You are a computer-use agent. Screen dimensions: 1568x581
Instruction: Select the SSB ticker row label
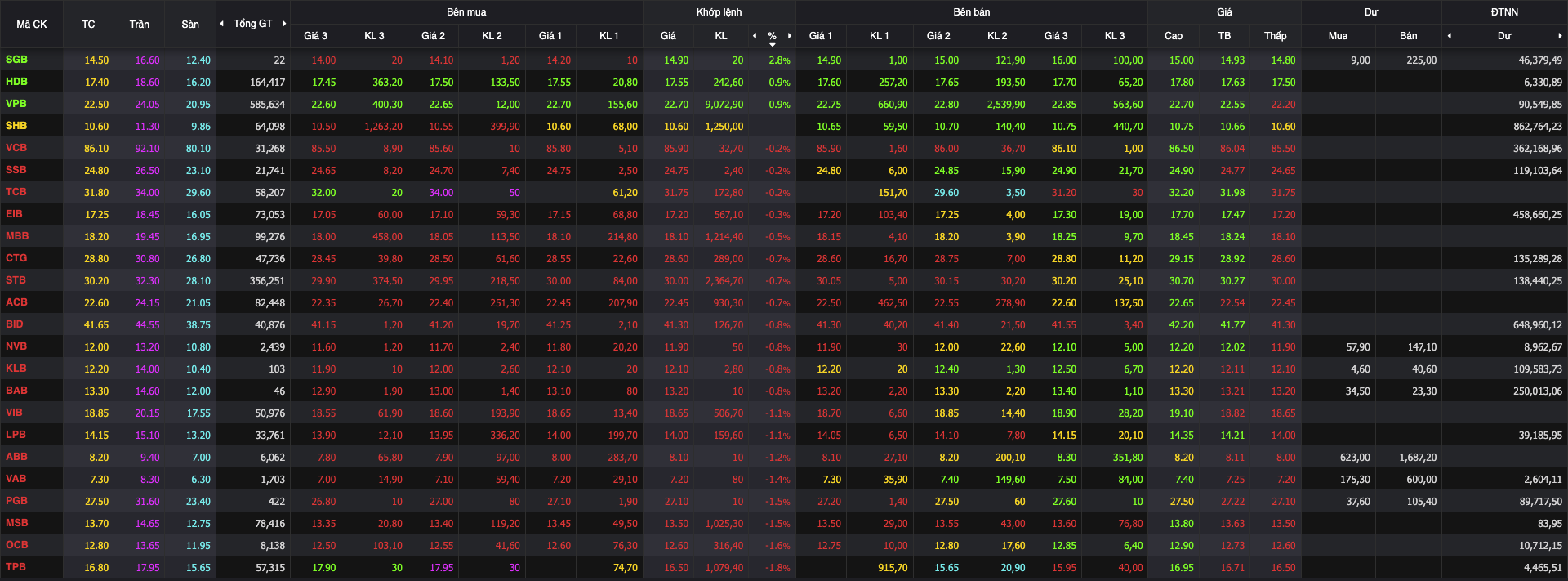(x=16, y=170)
